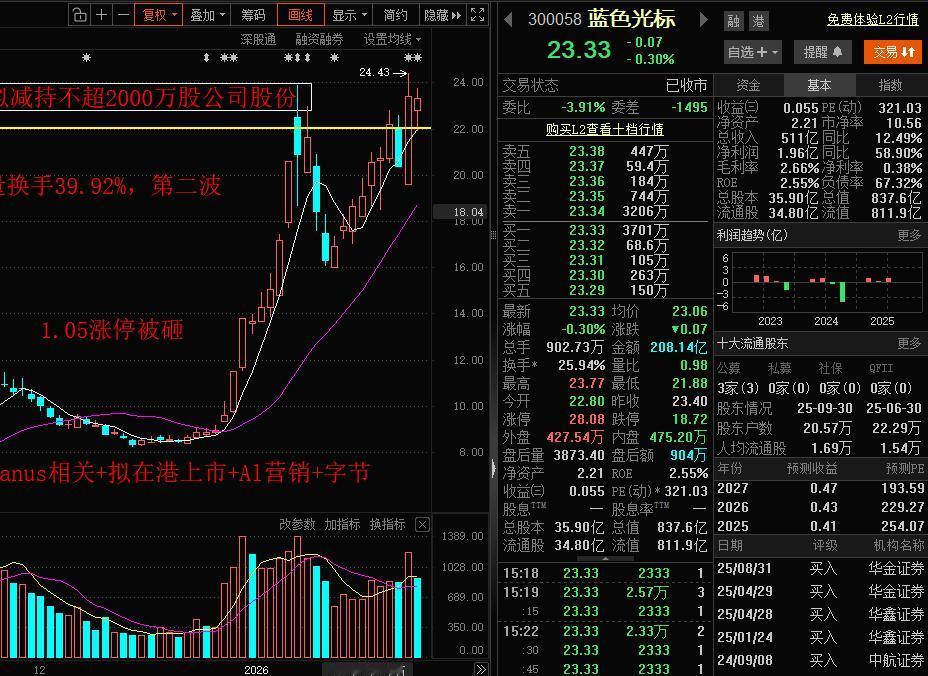928x676 pixels.
Task: Click the chart panel close box above volume
Action: (x=422, y=523)
